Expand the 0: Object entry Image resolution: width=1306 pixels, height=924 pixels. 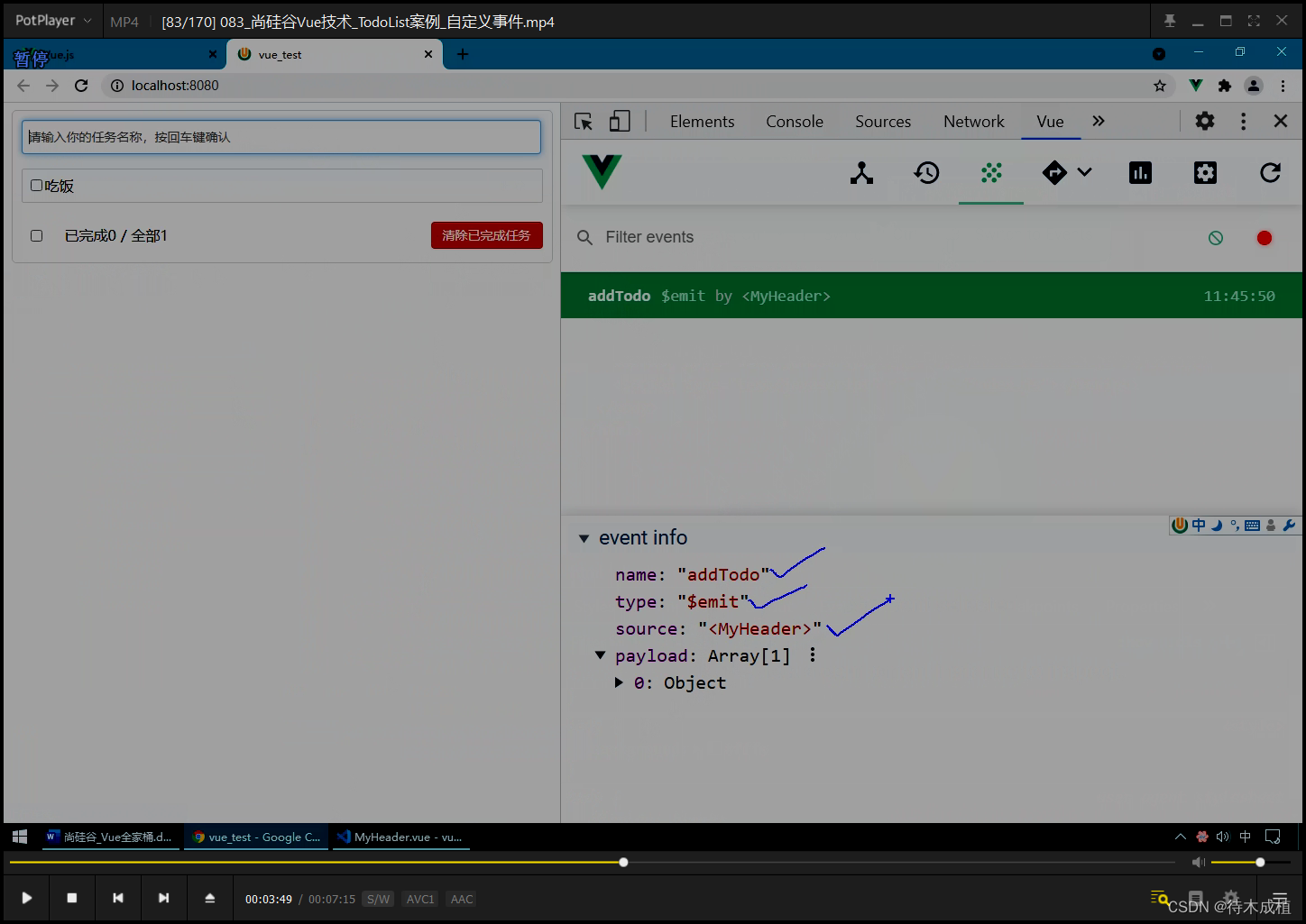619,682
